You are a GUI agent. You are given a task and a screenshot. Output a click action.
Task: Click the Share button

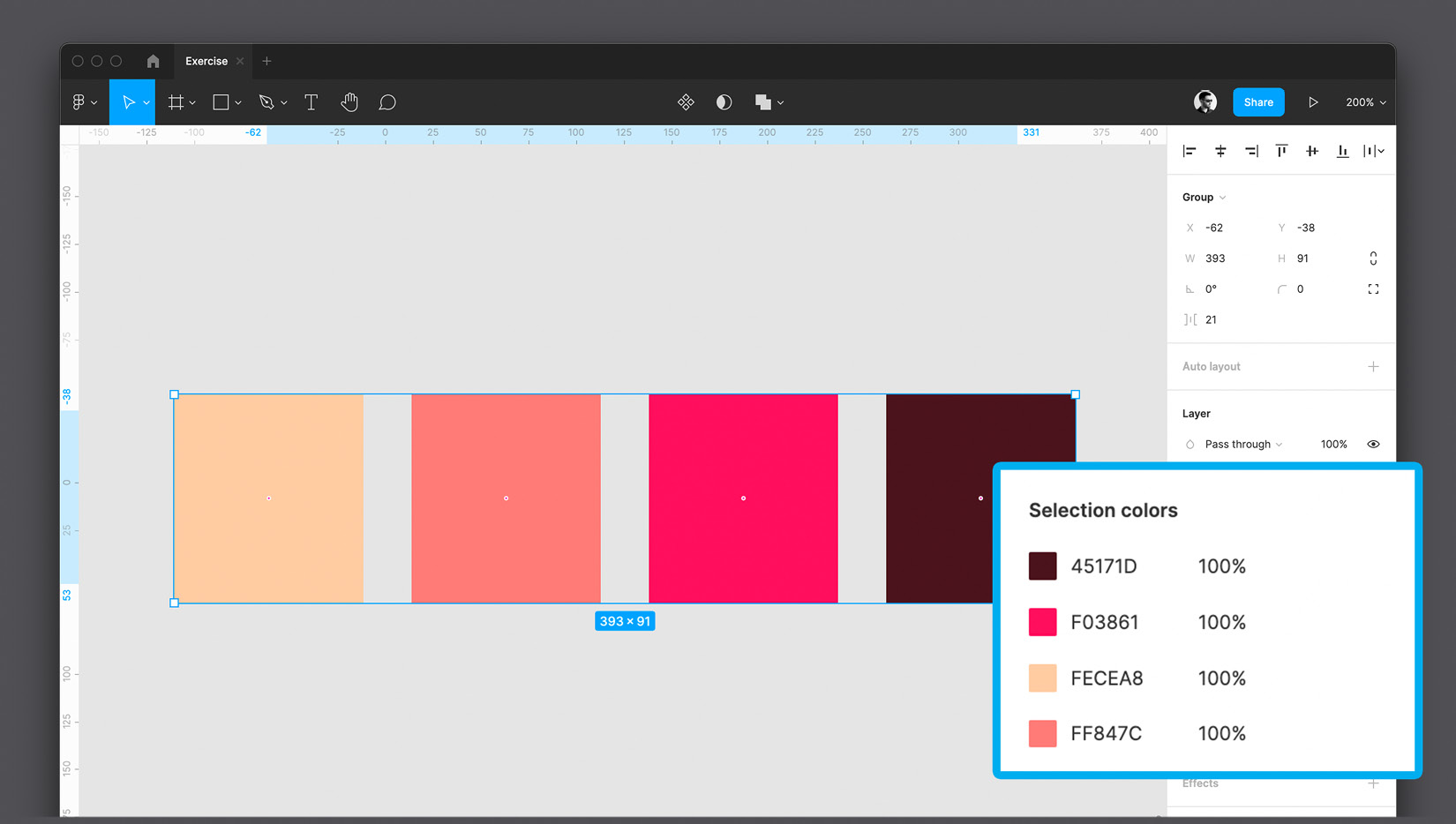(x=1258, y=101)
